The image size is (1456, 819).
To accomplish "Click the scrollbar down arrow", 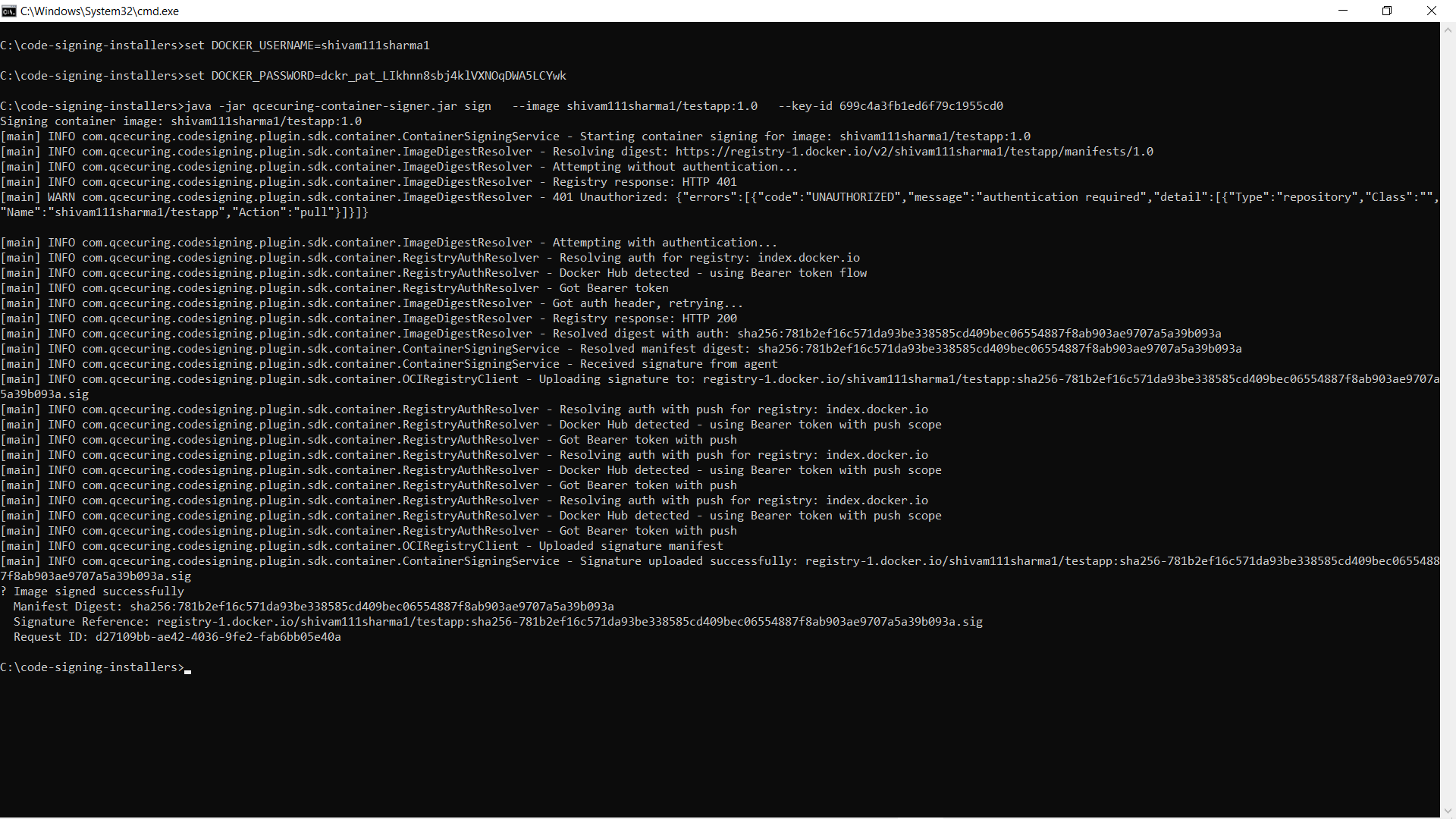I will click(x=1448, y=811).
